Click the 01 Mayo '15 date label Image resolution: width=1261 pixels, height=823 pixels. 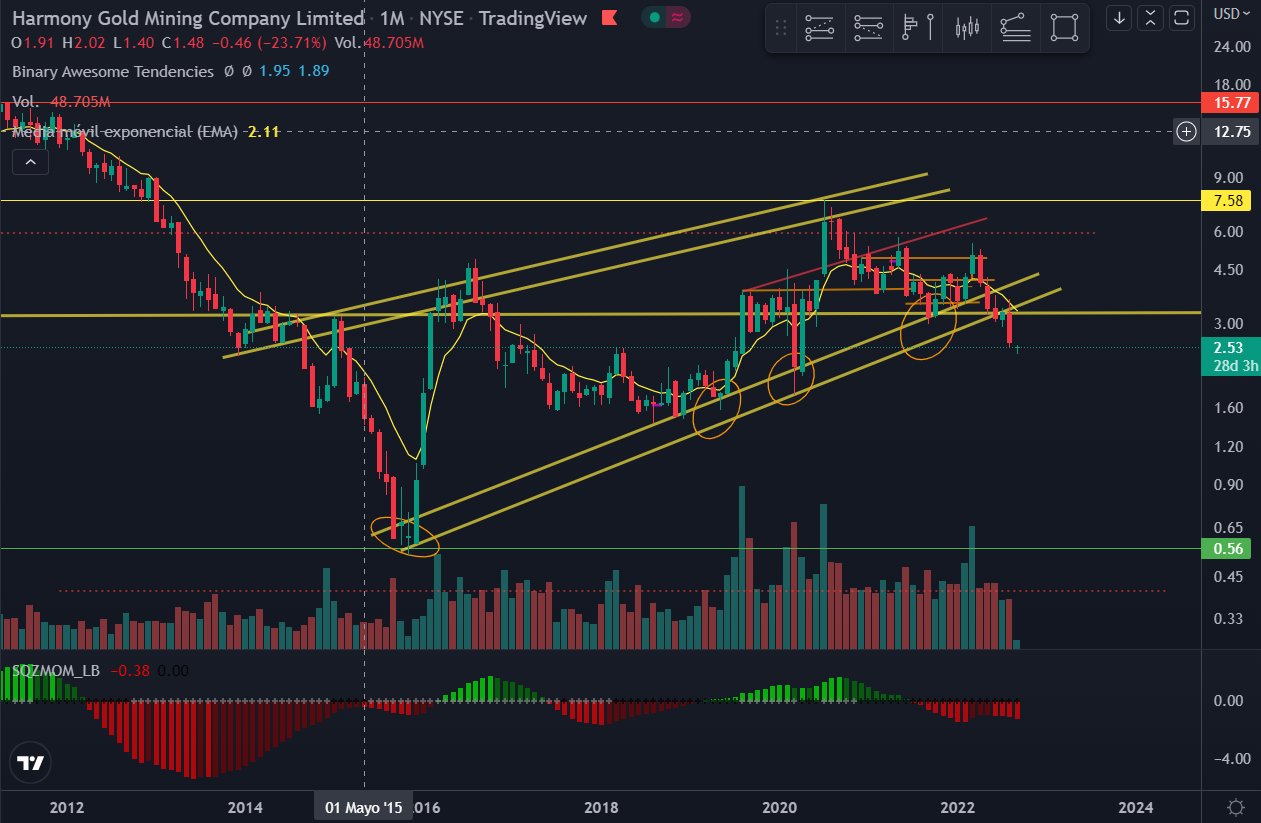click(365, 807)
